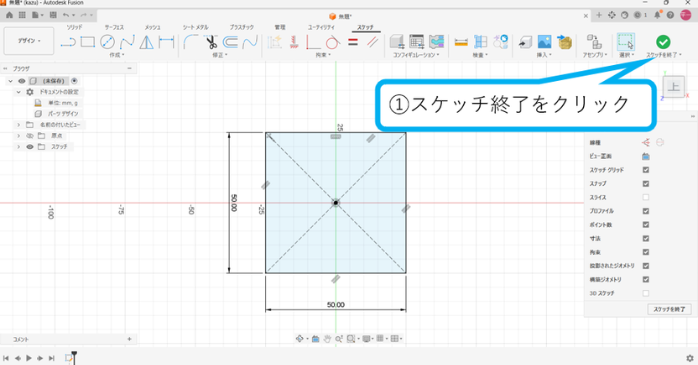Open the Inspect (検査) dropdown
The height and width of the screenshot is (365, 698).
tap(480, 55)
